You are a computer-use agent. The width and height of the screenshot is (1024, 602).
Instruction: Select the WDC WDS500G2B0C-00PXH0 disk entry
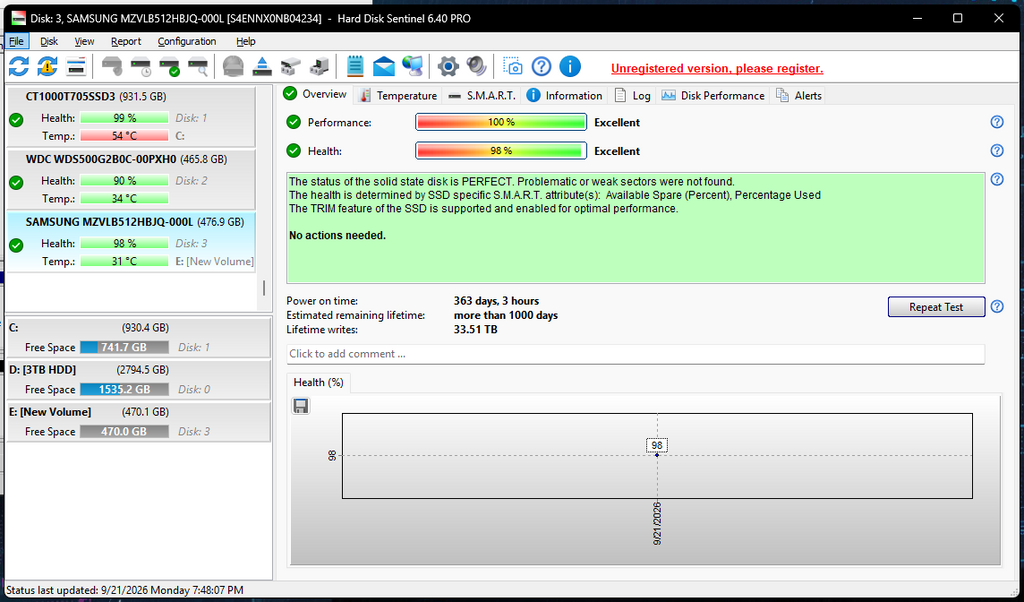131,179
